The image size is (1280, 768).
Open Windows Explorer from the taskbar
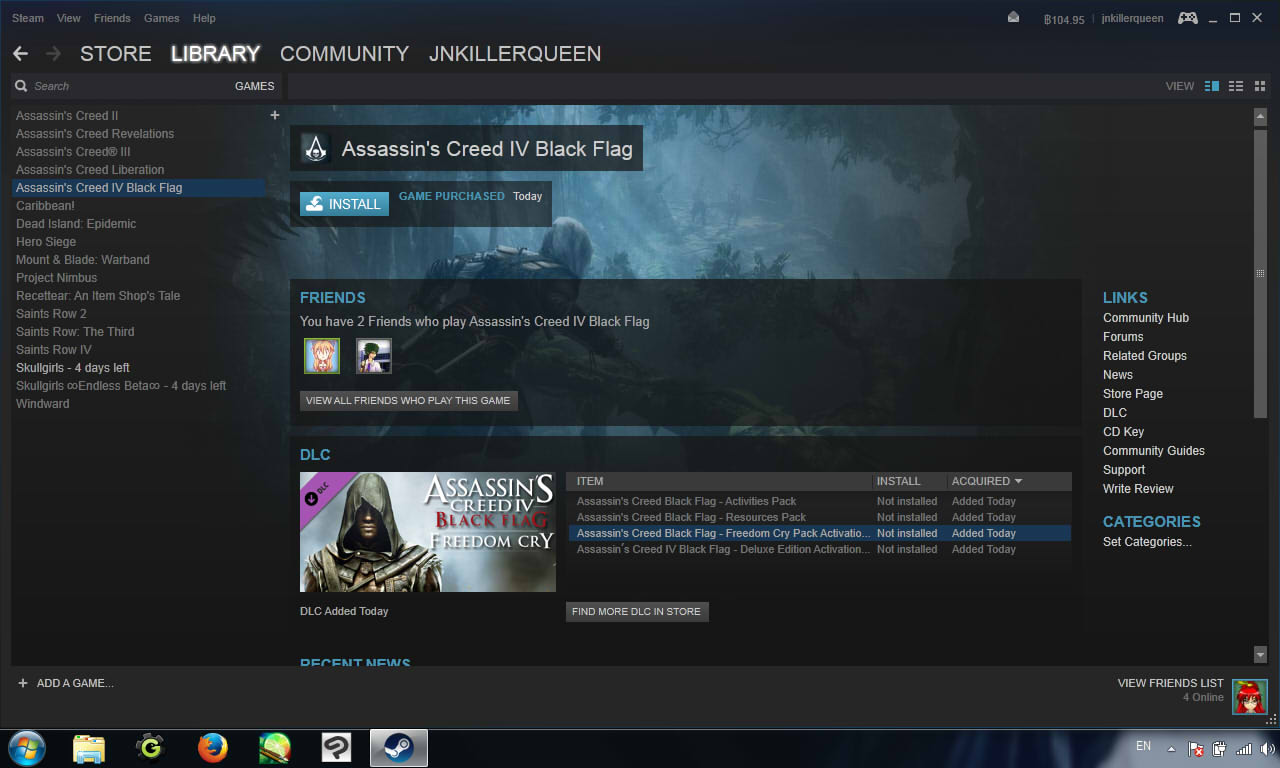(88, 748)
